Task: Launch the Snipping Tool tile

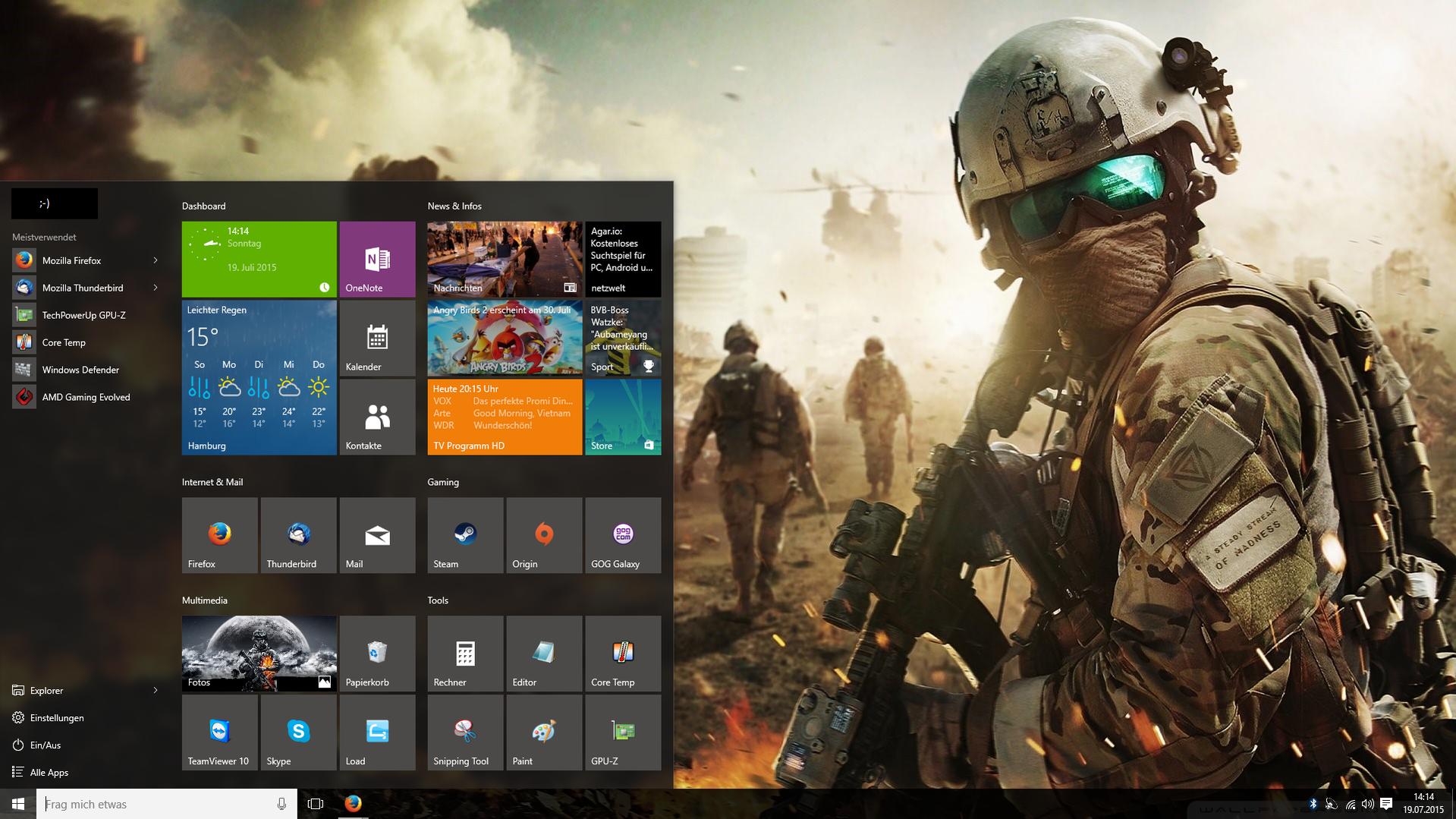Action: pos(465,732)
